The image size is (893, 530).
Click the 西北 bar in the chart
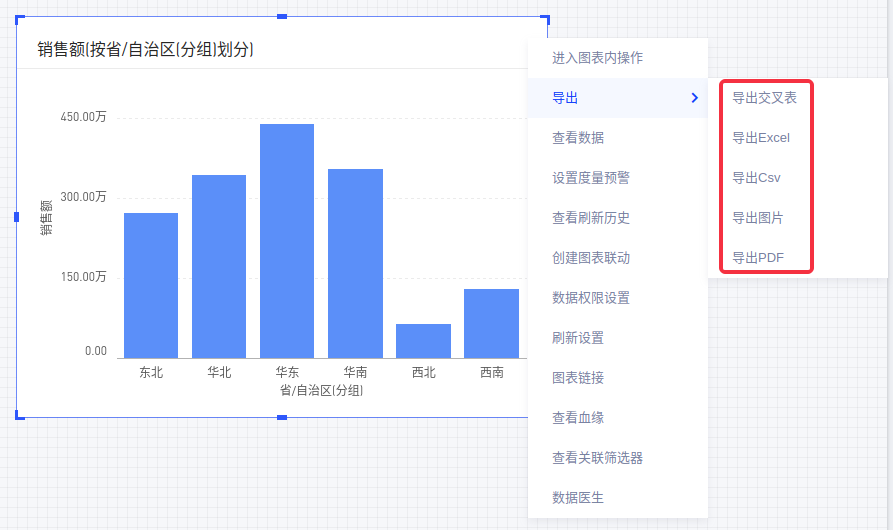pyautogui.click(x=423, y=341)
